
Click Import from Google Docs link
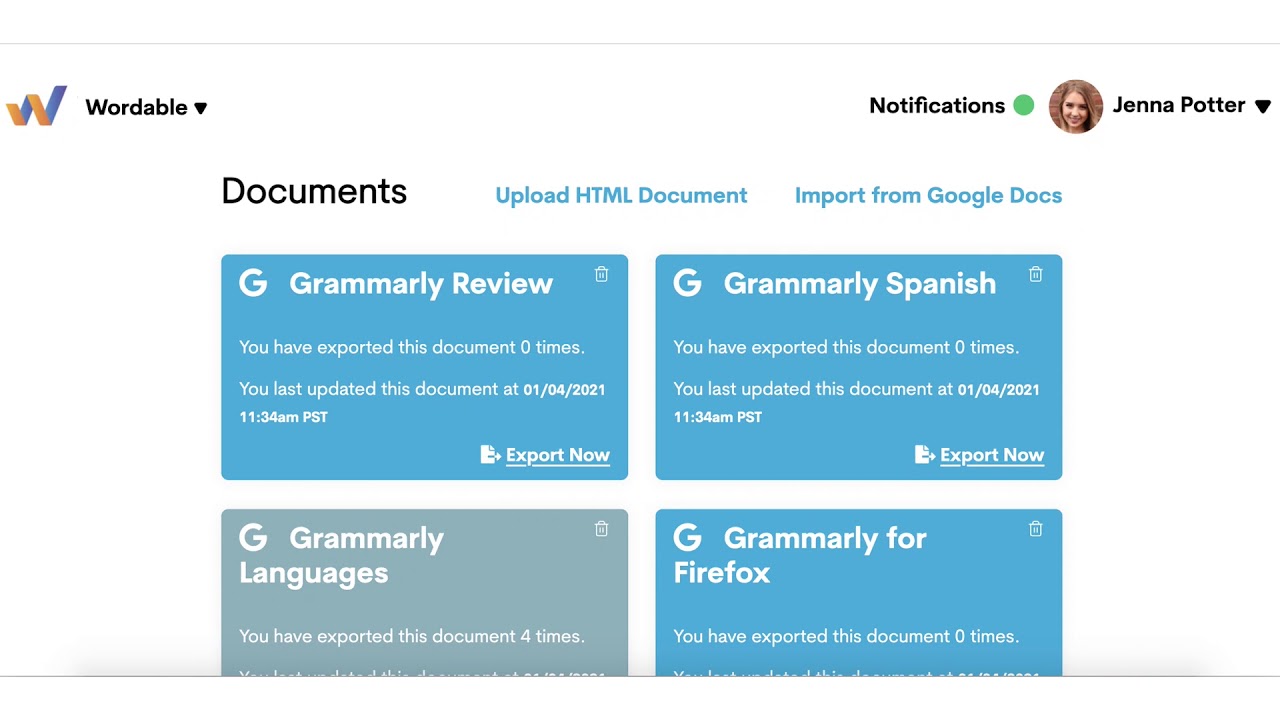(928, 195)
